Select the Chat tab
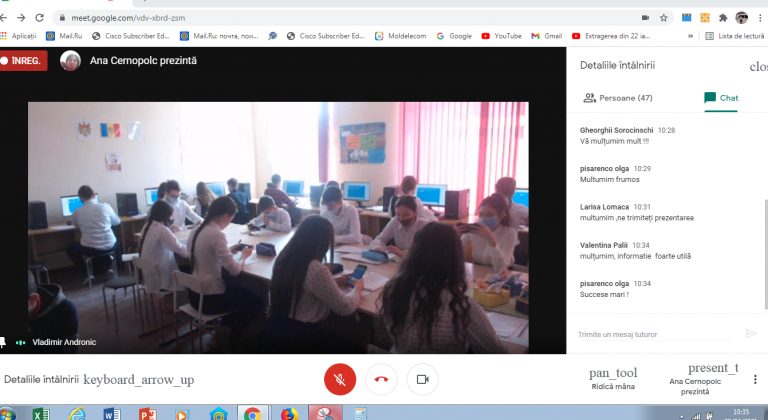This screenshot has height=420, width=768. click(721, 98)
